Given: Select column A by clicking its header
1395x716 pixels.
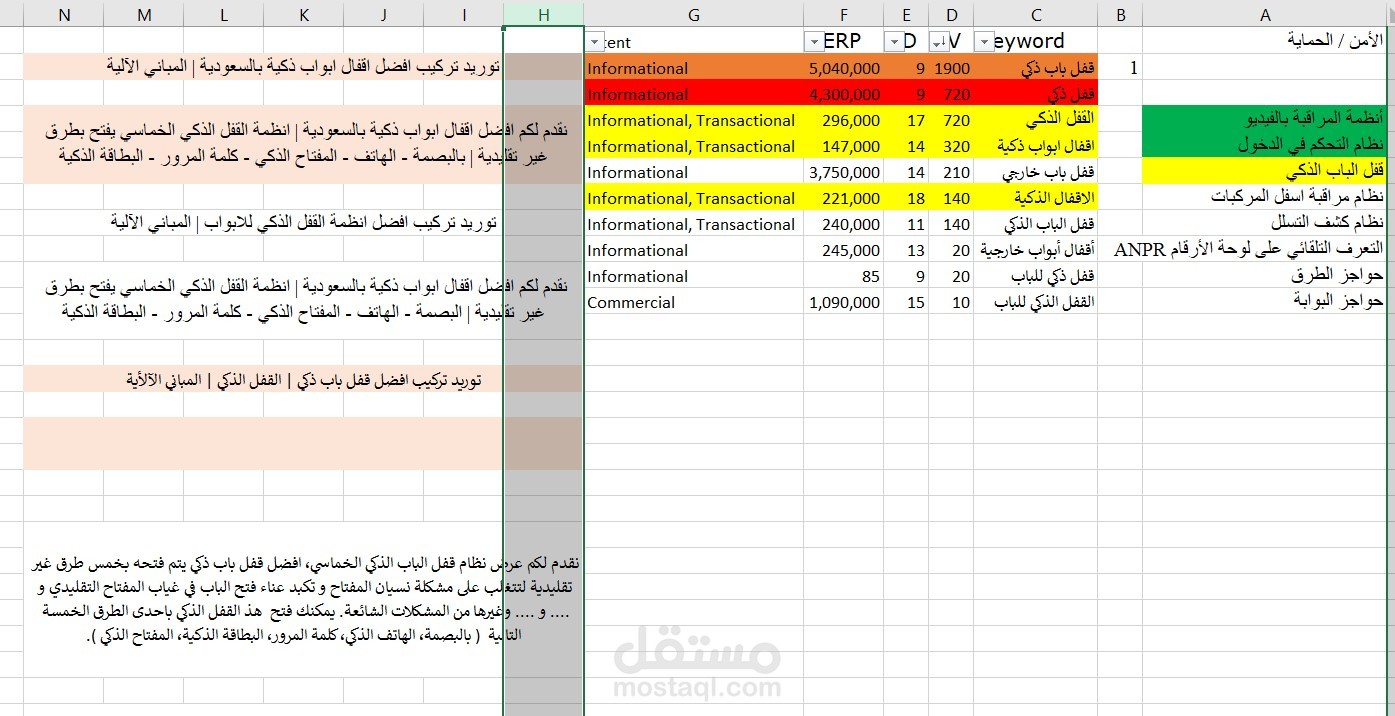Looking at the screenshot, I should point(1265,14).
